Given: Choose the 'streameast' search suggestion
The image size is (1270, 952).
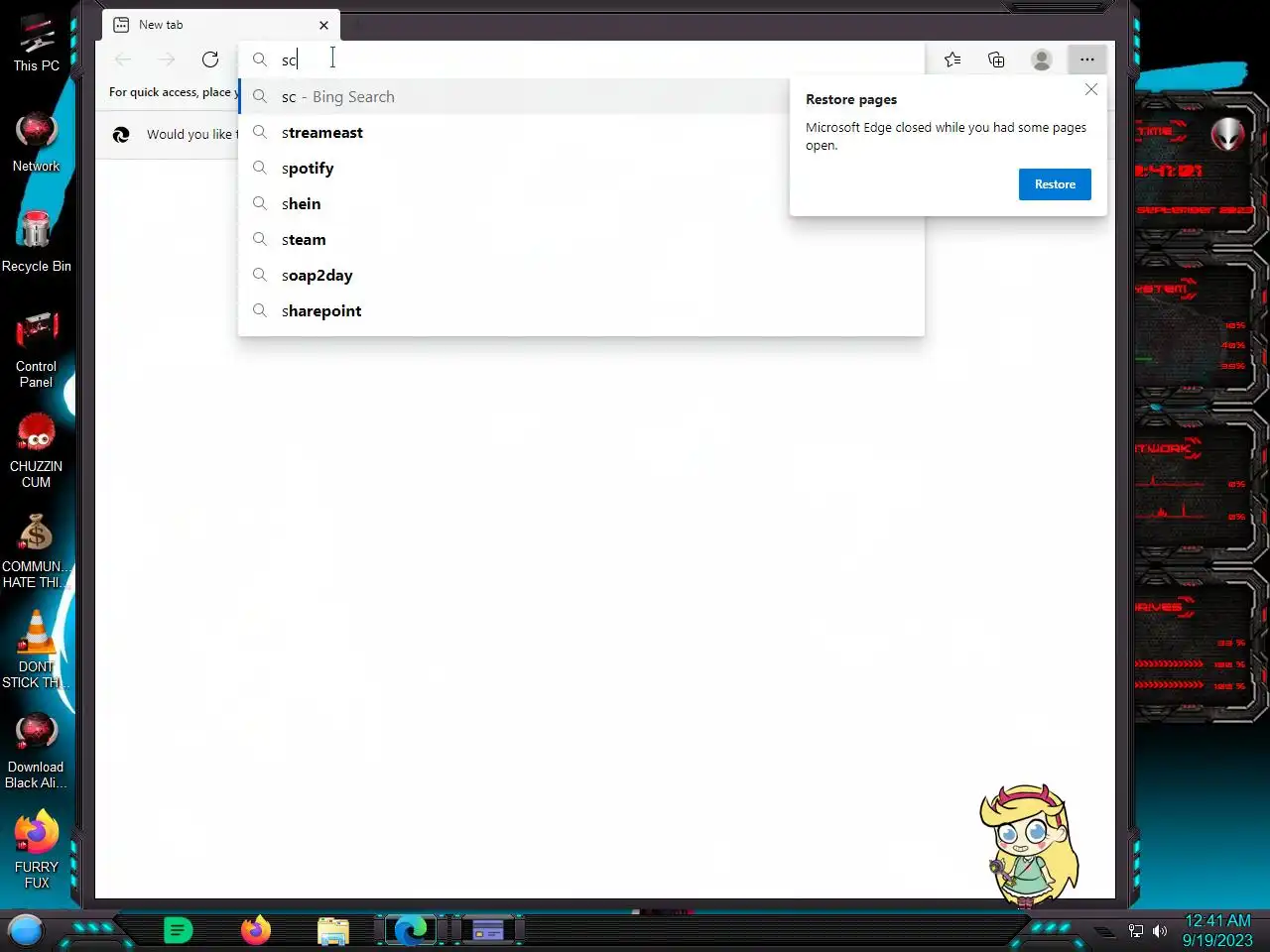Looking at the screenshot, I should click(x=581, y=132).
